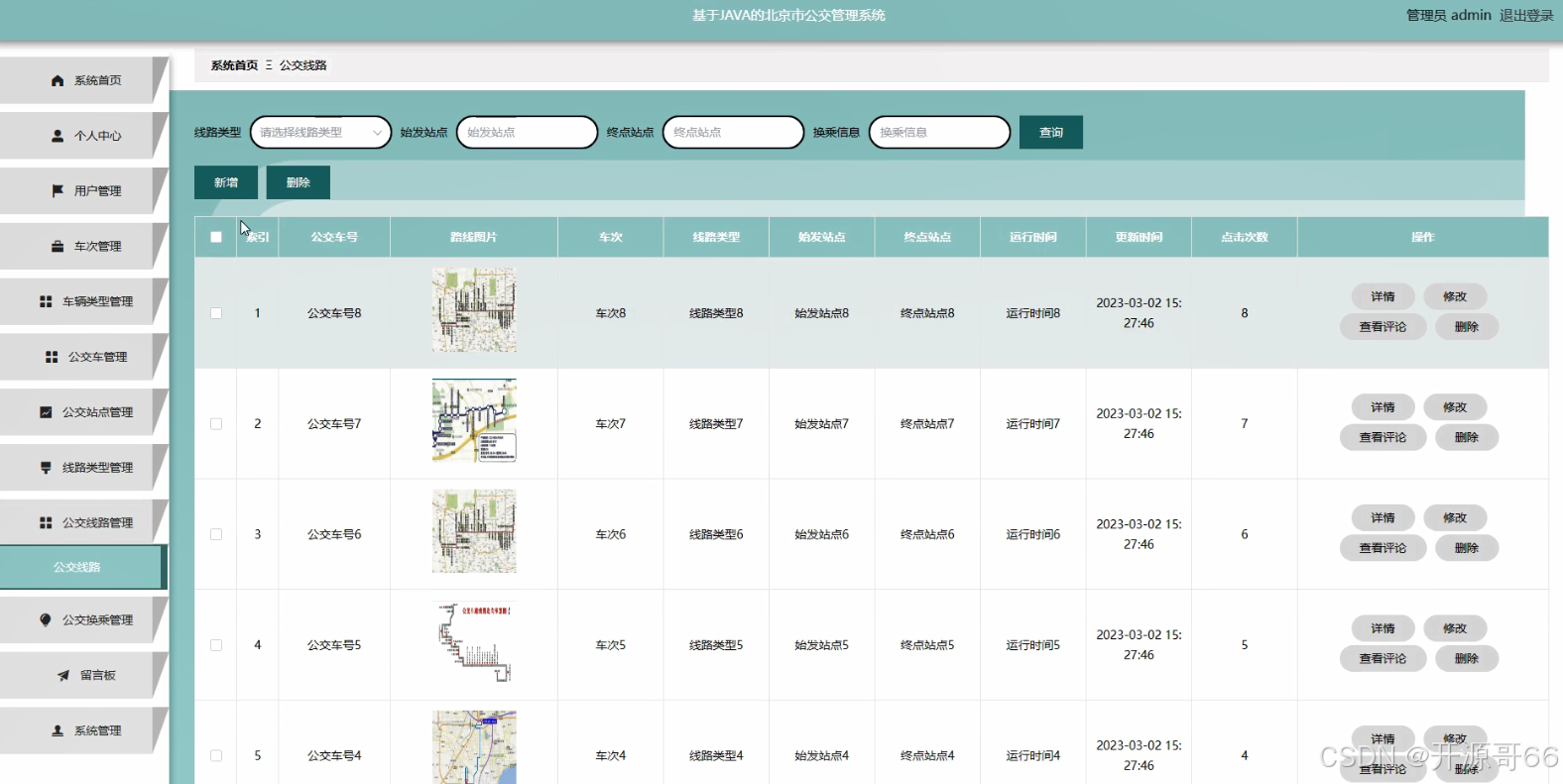Click the 始发站点 input field

click(x=527, y=132)
